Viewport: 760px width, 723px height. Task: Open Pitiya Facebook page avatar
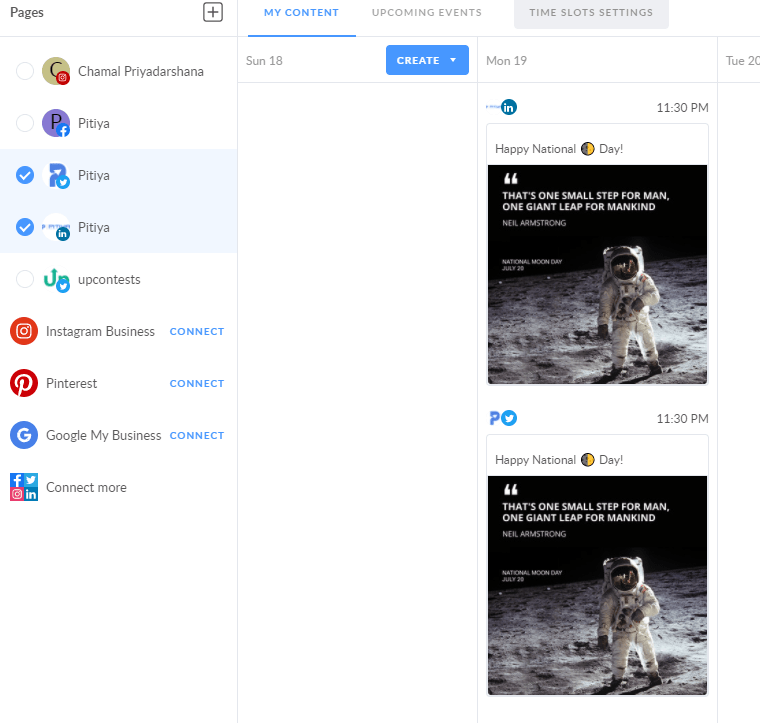(x=56, y=123)
